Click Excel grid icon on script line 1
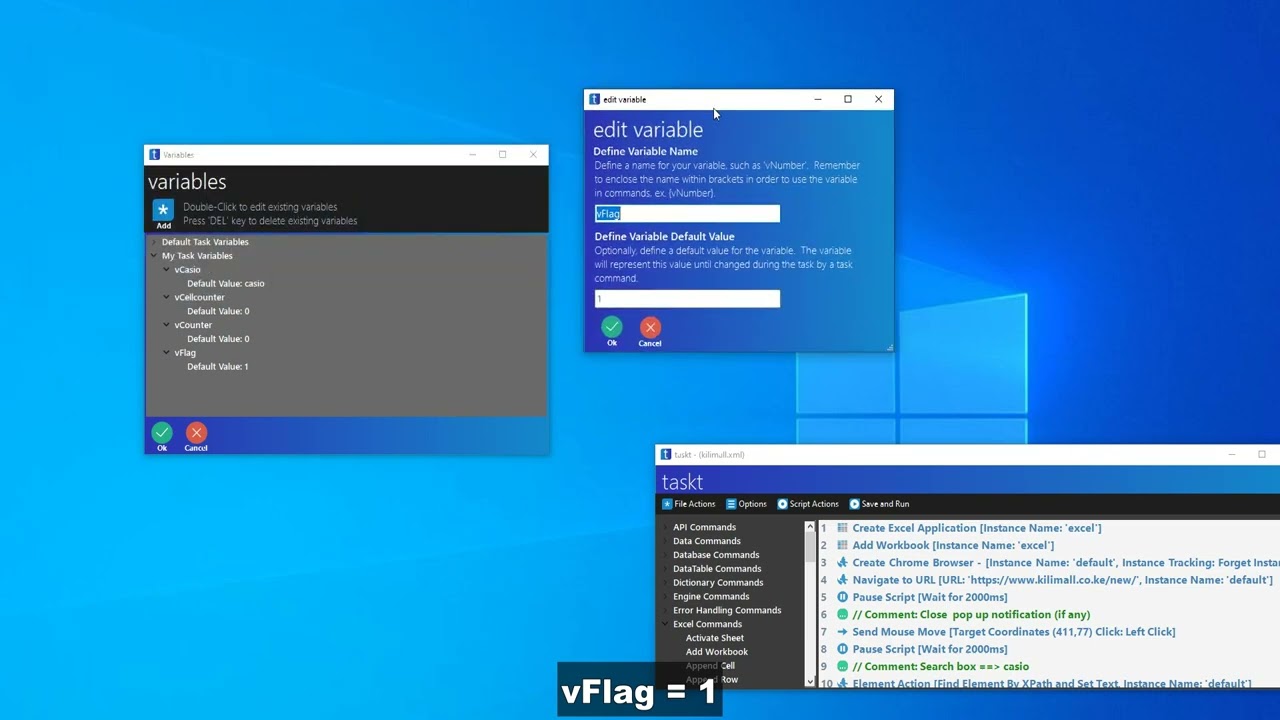Screen dimensions: 1280x720 [843, 528]
